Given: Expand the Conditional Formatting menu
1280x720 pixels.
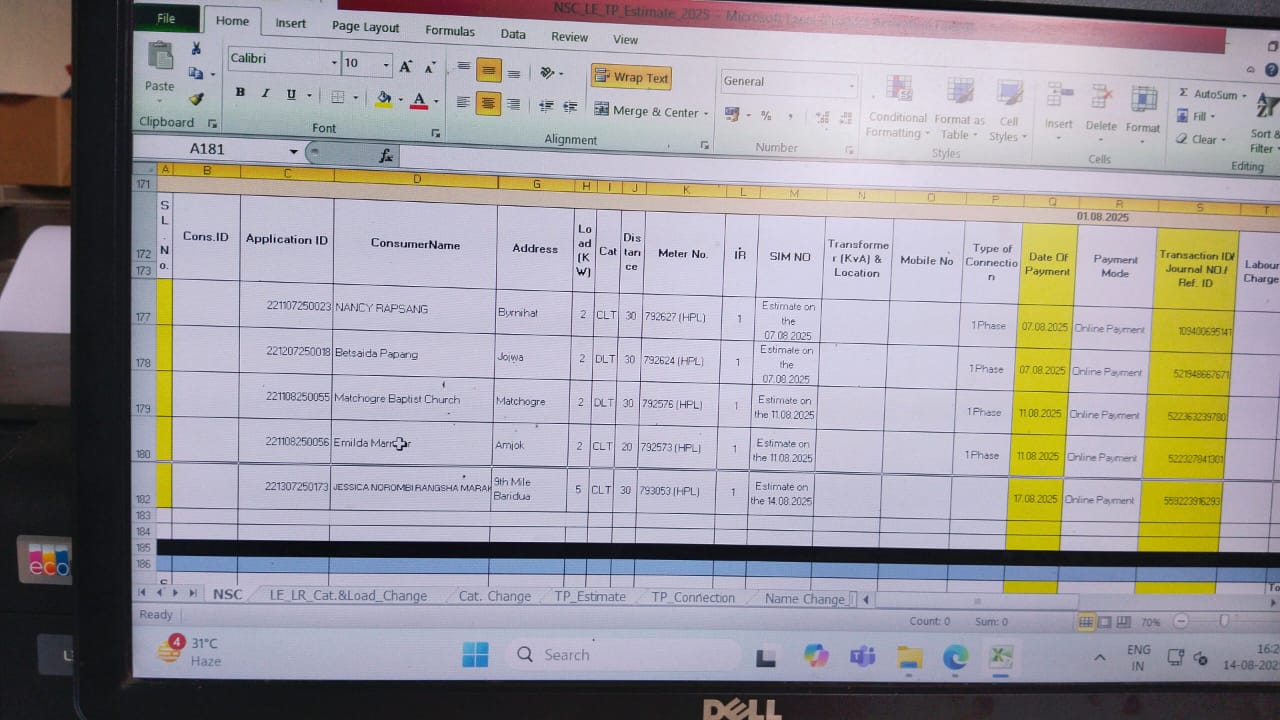Looking at the screenshot, I should click(897, 107).
